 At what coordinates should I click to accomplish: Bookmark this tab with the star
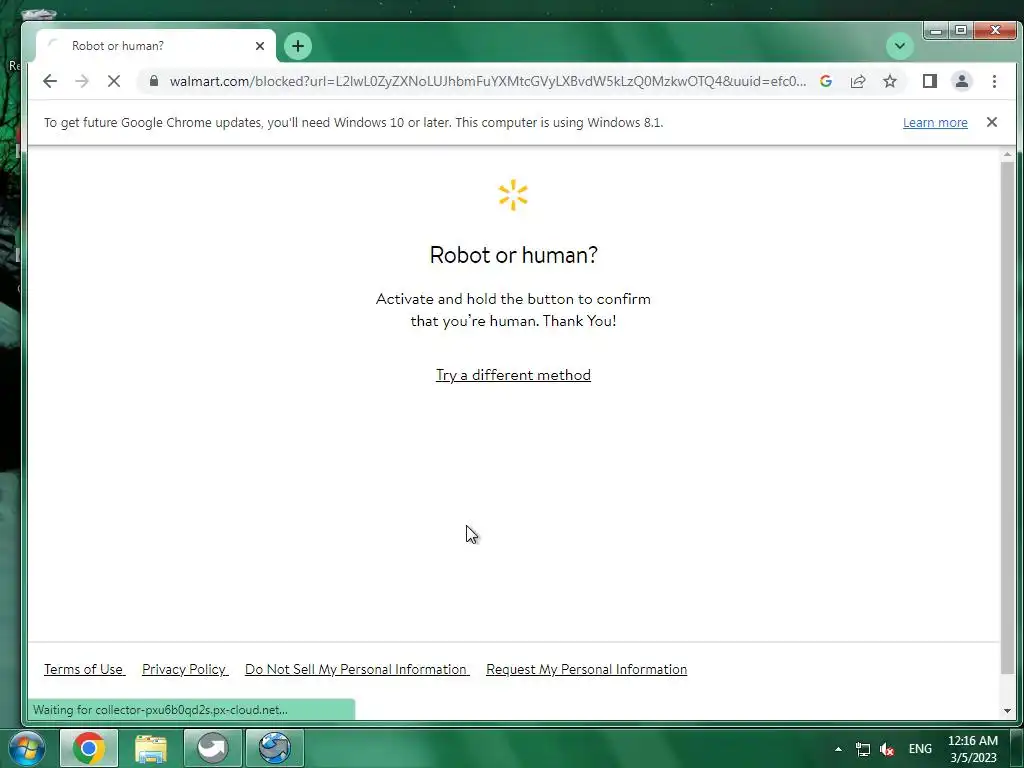tap(889, 81)
